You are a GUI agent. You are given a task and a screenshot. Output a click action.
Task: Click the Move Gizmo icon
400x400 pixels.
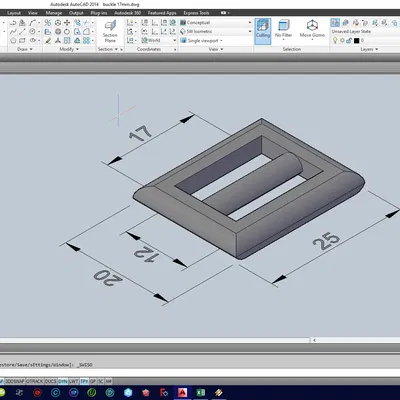312,25
